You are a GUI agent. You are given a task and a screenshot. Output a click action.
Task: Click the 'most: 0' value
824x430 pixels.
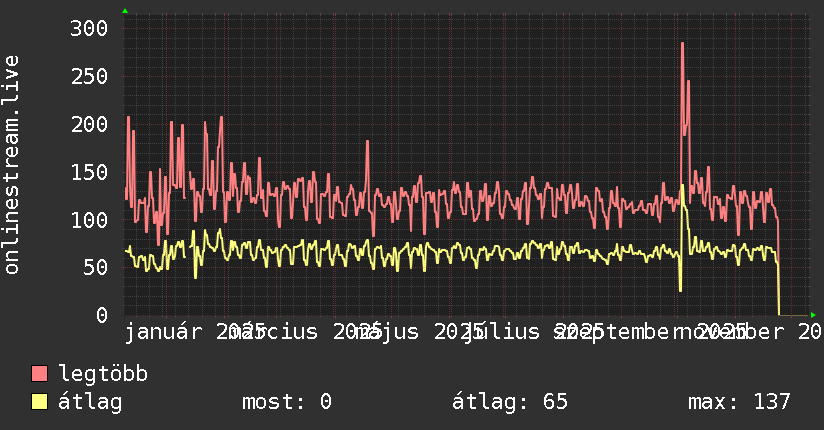pyautogui.click(x=287, y=402)
